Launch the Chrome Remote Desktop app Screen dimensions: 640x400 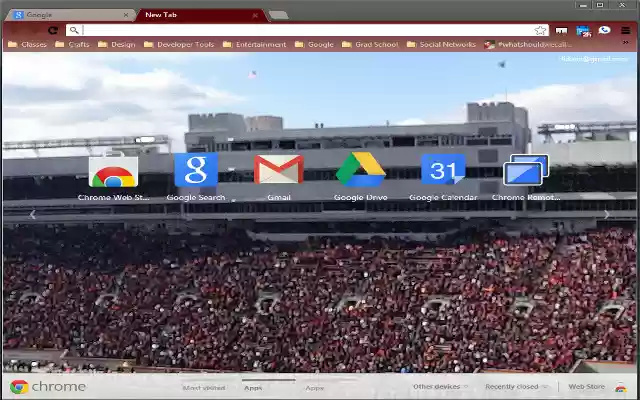click(x=526, y=169)
